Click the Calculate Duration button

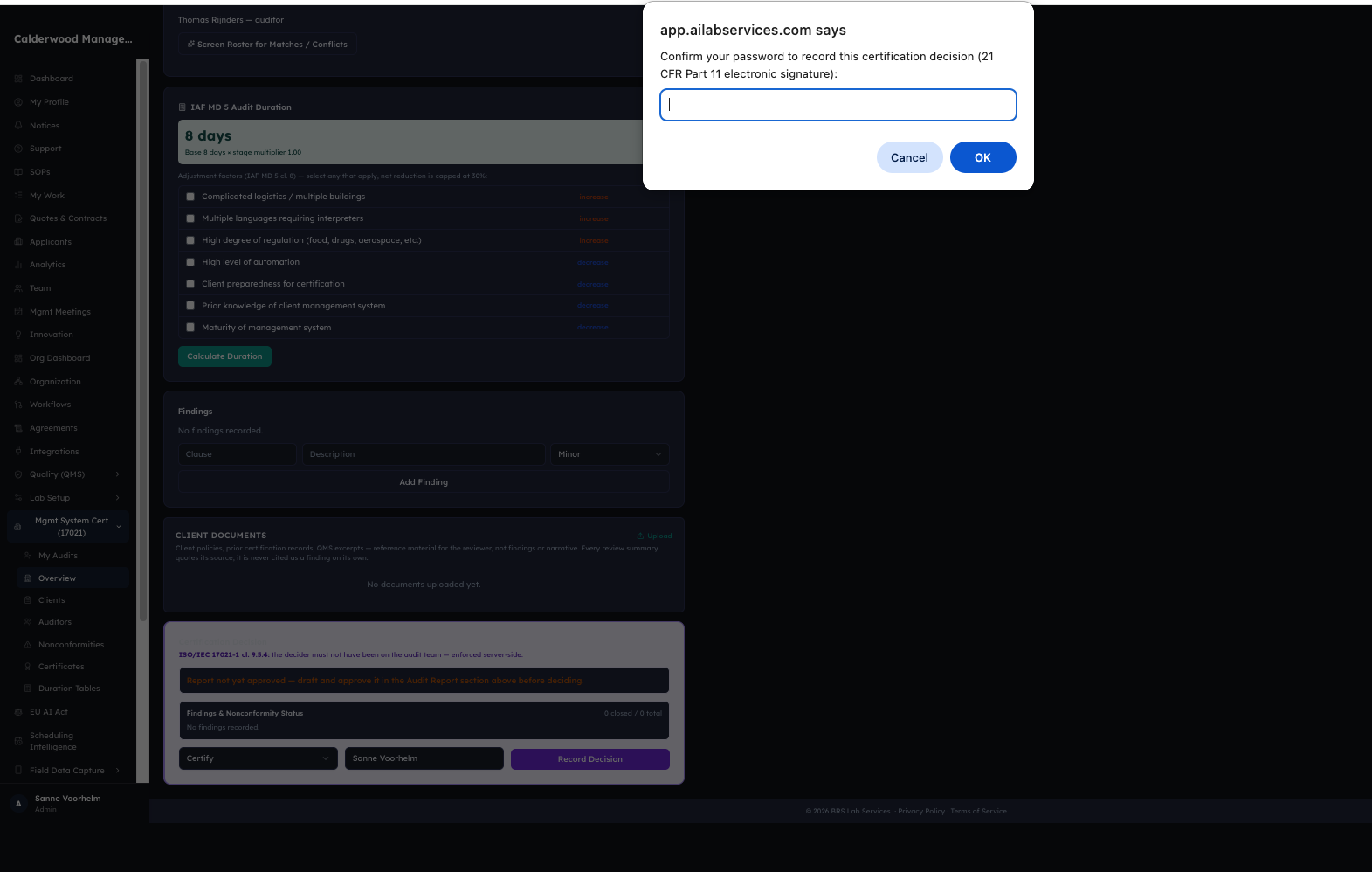pyautogui.click(x=224, y=356)
